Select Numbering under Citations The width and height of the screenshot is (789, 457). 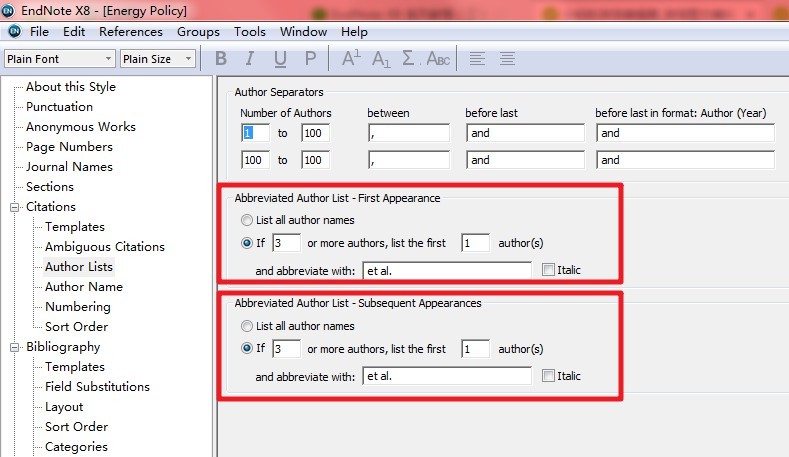(78, 307)
